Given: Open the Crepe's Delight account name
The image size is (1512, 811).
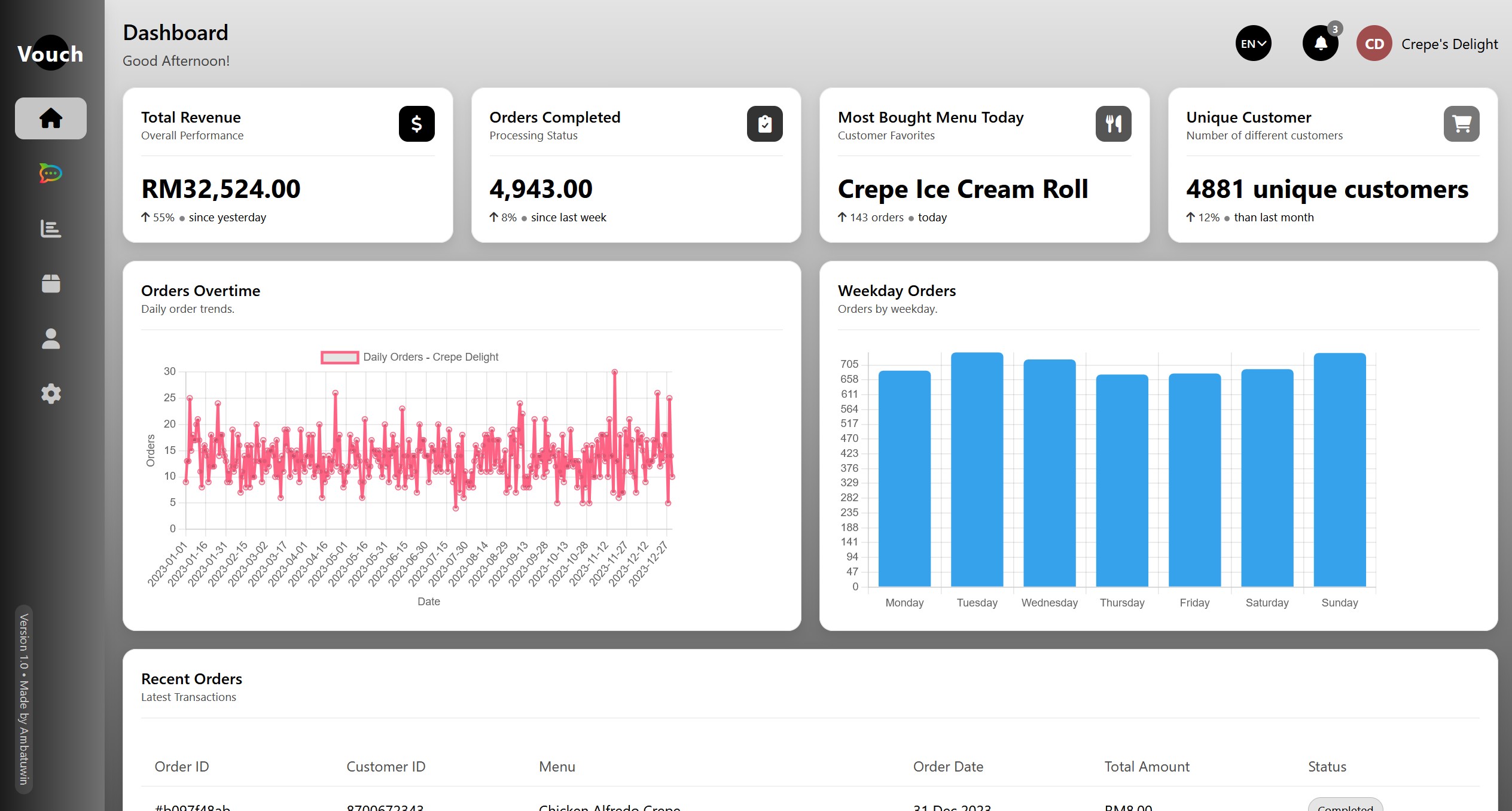Looking at the screenshot, I should click(x=1450, y=44).
